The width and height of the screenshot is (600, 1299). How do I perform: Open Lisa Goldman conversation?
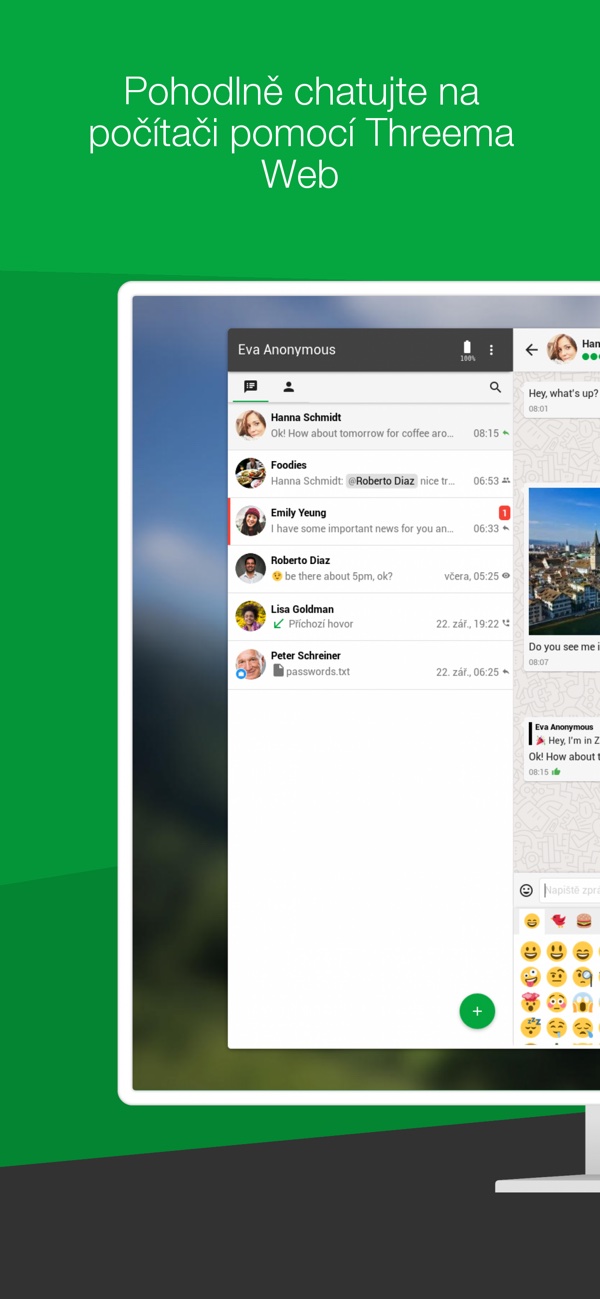pos(371,617)
